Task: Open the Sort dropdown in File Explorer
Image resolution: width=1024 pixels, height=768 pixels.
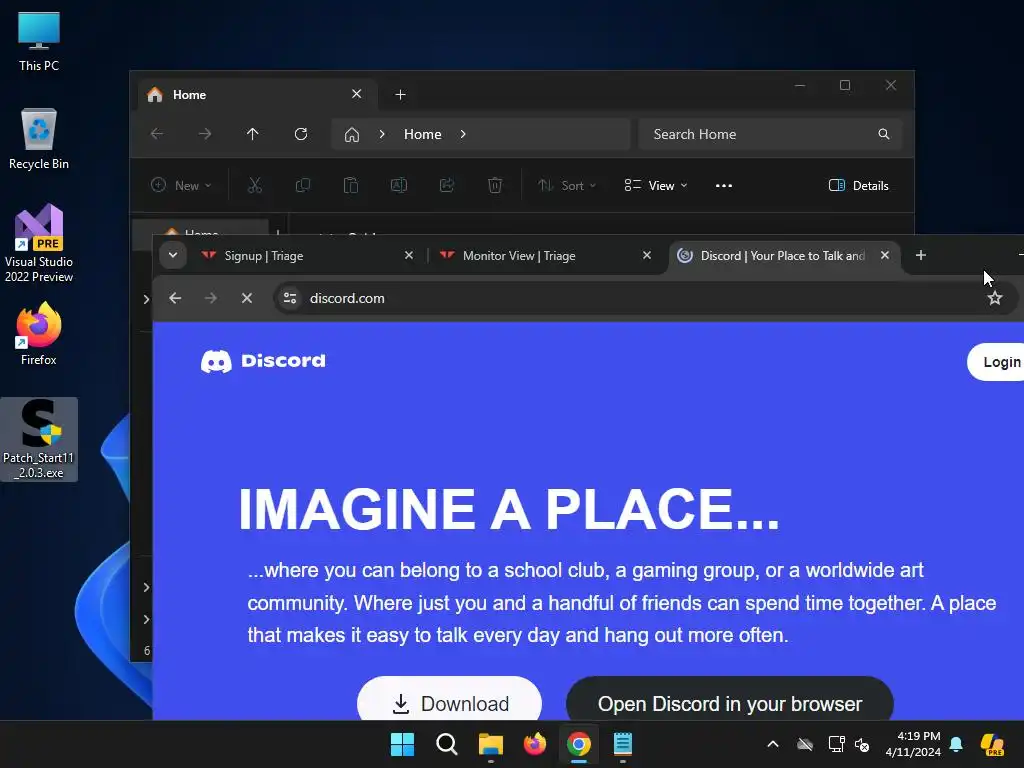Action: click(x=567, y=185)
